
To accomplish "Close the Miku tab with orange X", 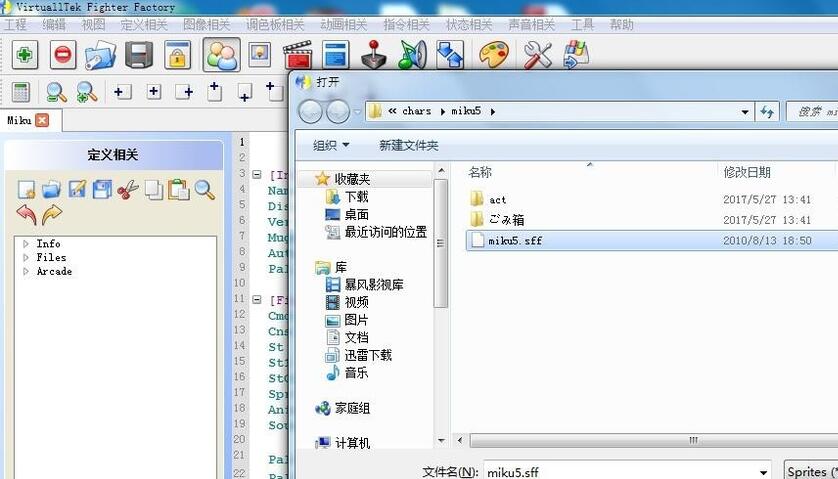I will (42, 120).
